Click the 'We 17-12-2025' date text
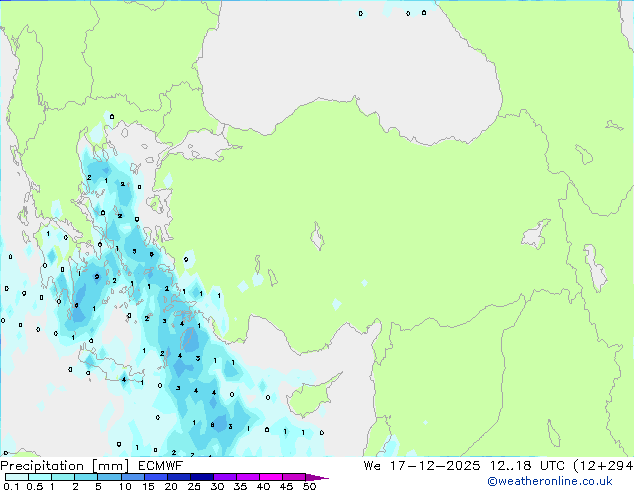634x490 pixels. [x=422, y=466]
